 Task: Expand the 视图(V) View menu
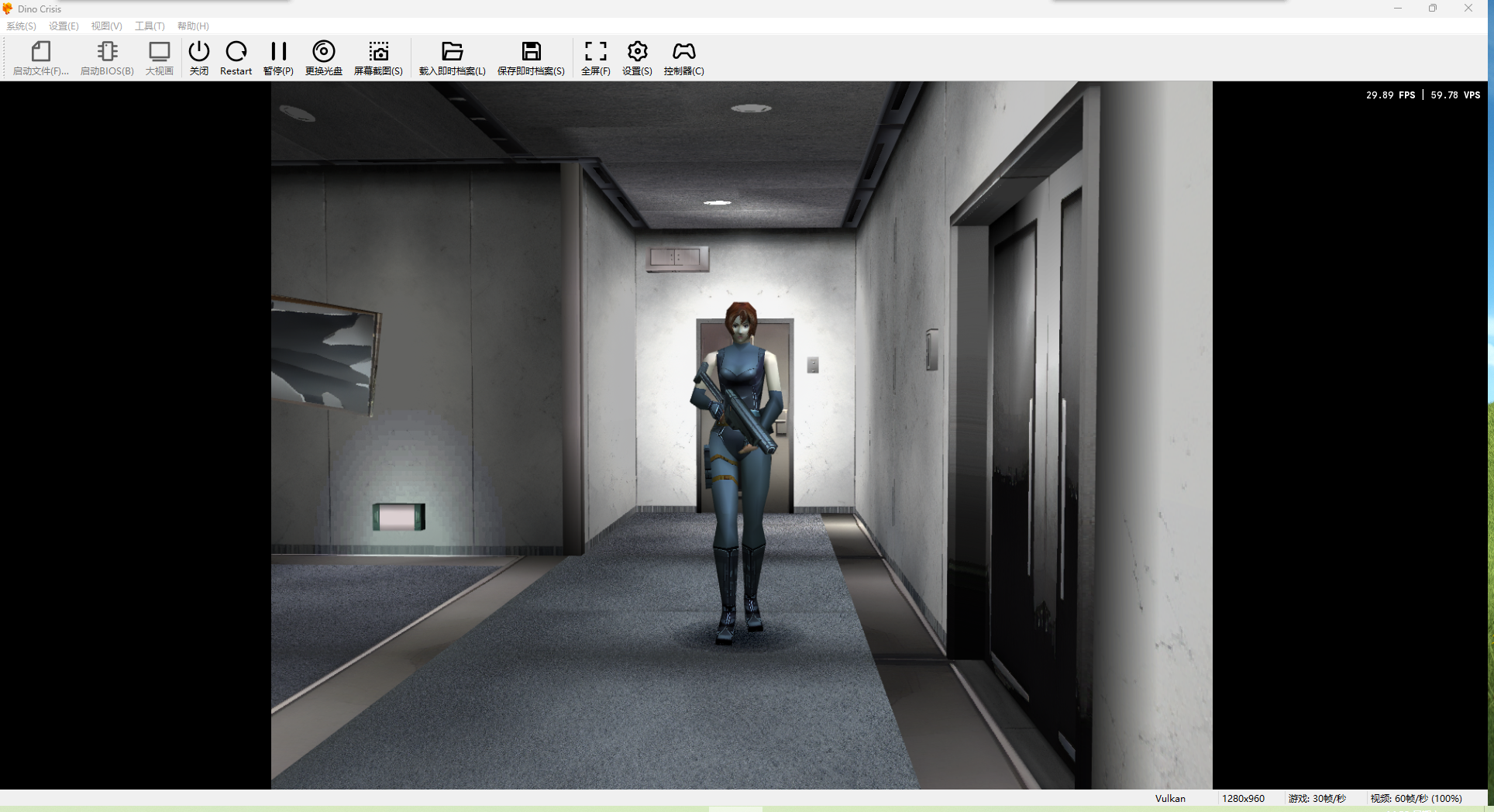coord(106,26)
